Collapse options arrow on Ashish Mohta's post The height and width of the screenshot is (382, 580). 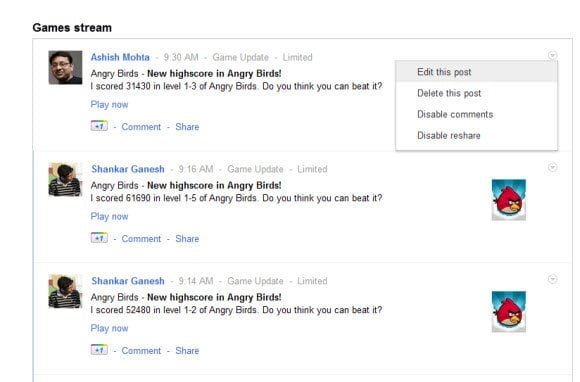tap(552, 55)
